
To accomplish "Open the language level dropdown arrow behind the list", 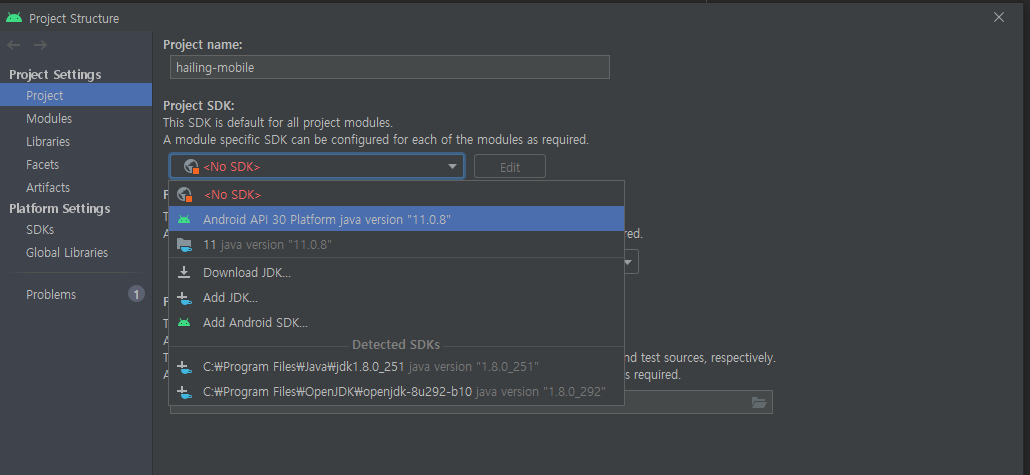I will tap(629, 262).
